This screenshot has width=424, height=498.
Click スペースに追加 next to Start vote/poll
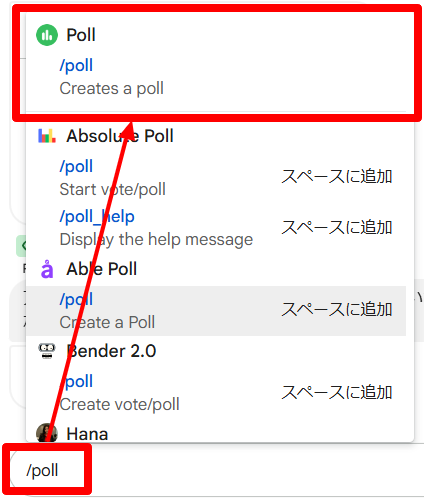336,176
